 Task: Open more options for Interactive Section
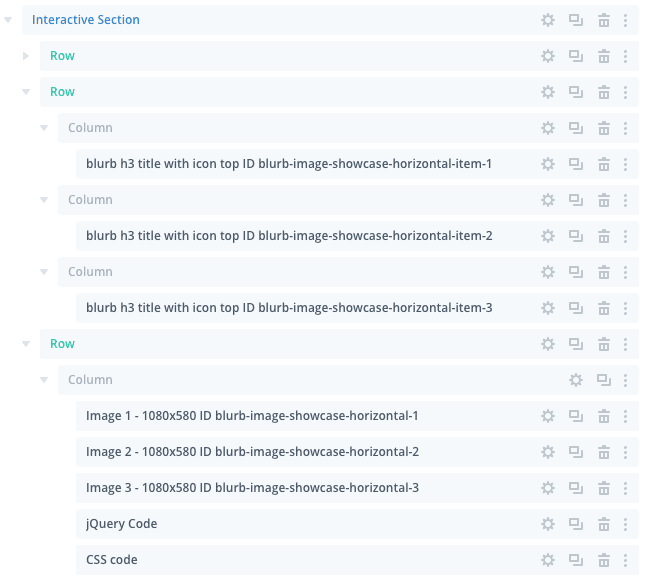(625, 20)
